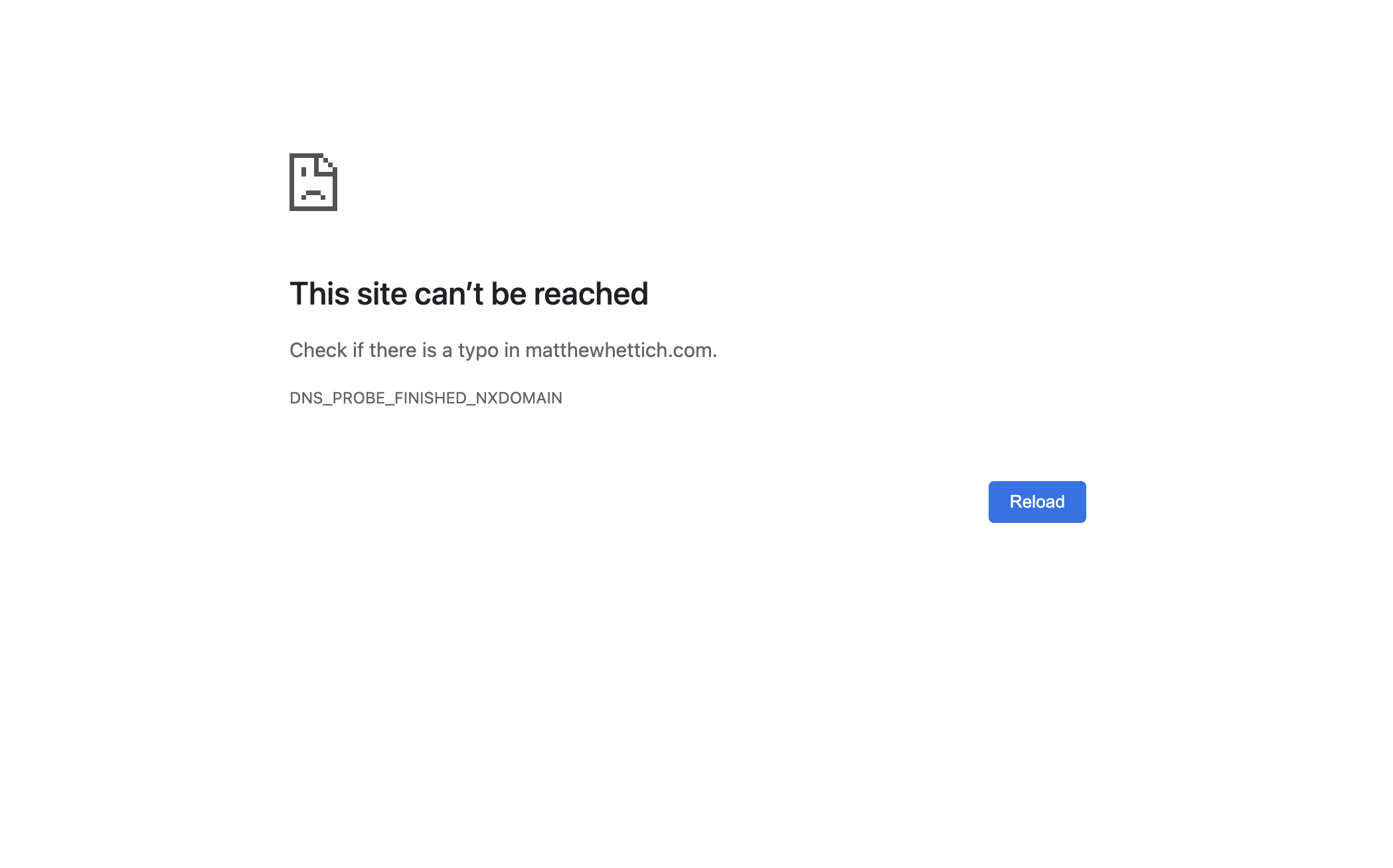Screen dimensions: 1393x868
Task: Select the DNS_PROBE_FINISHED_NXDOMAIN error code
Action: click(x=426, y=398)
